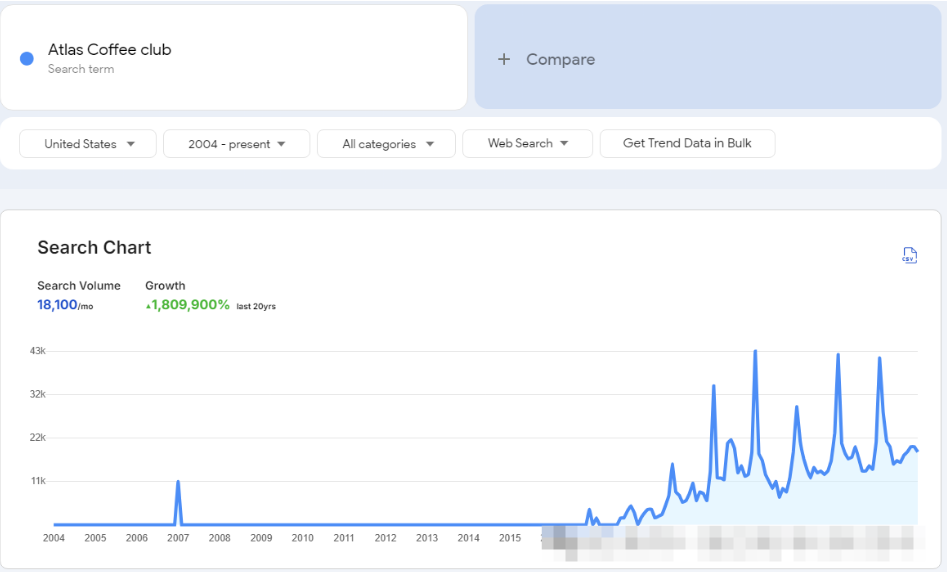Click the 11k label on the y-axis
This screenshot has width=947, height=572.
pos(36,481)
